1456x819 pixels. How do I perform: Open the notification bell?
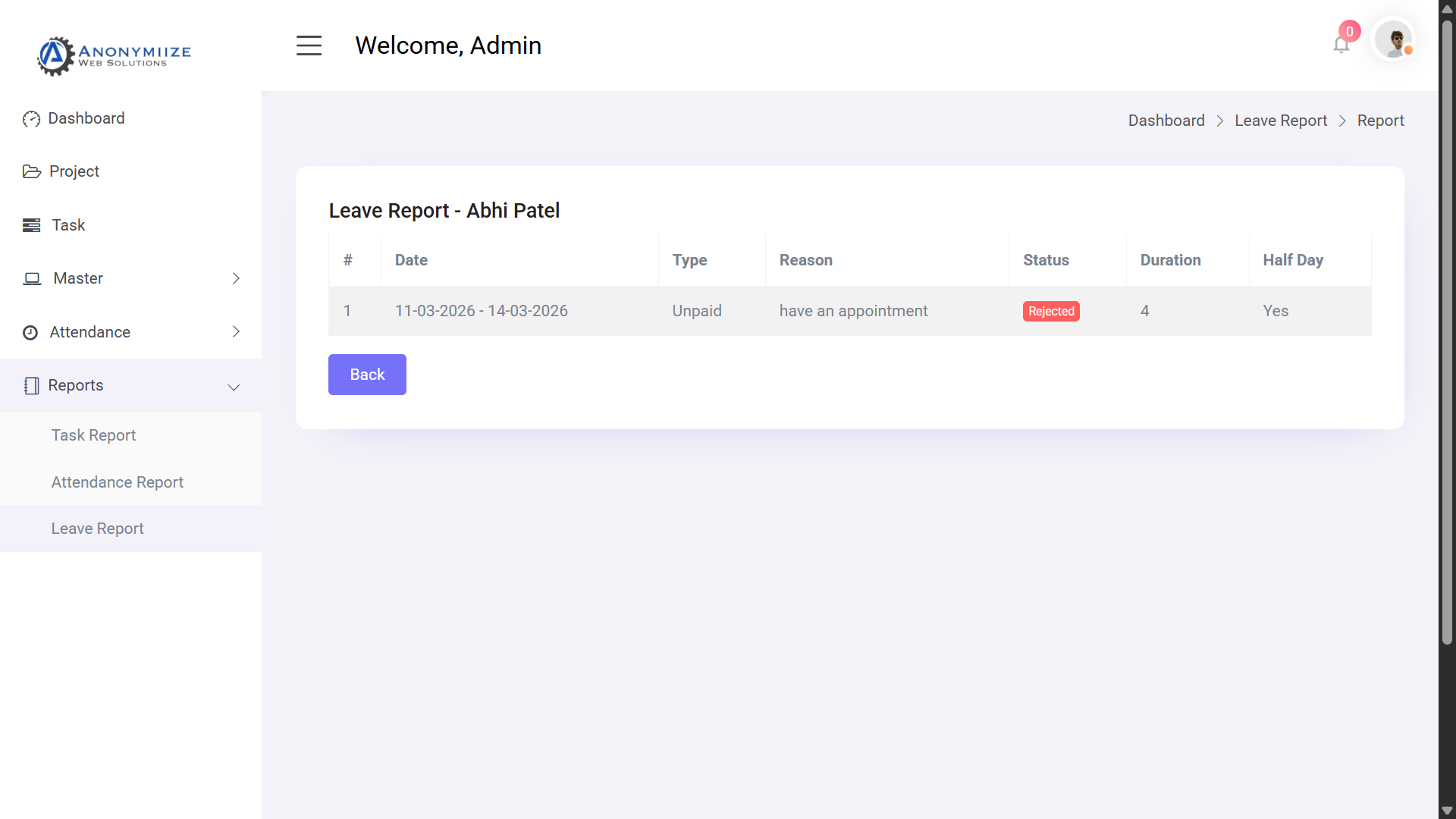click(1341, 45)
